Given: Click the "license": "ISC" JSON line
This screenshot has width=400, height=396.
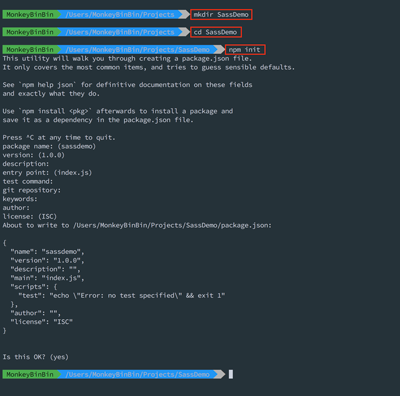Looking at the screenshot, I should [41, 322].
